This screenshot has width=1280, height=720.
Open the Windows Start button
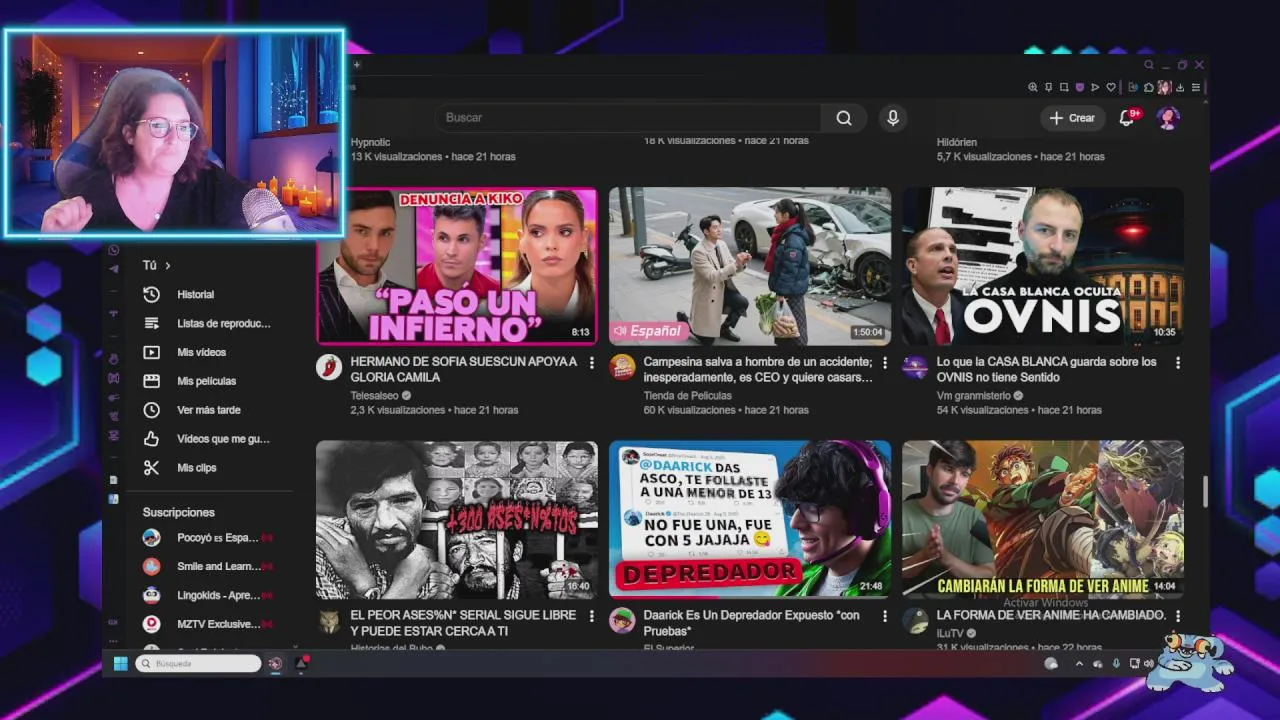pos(120,663)
